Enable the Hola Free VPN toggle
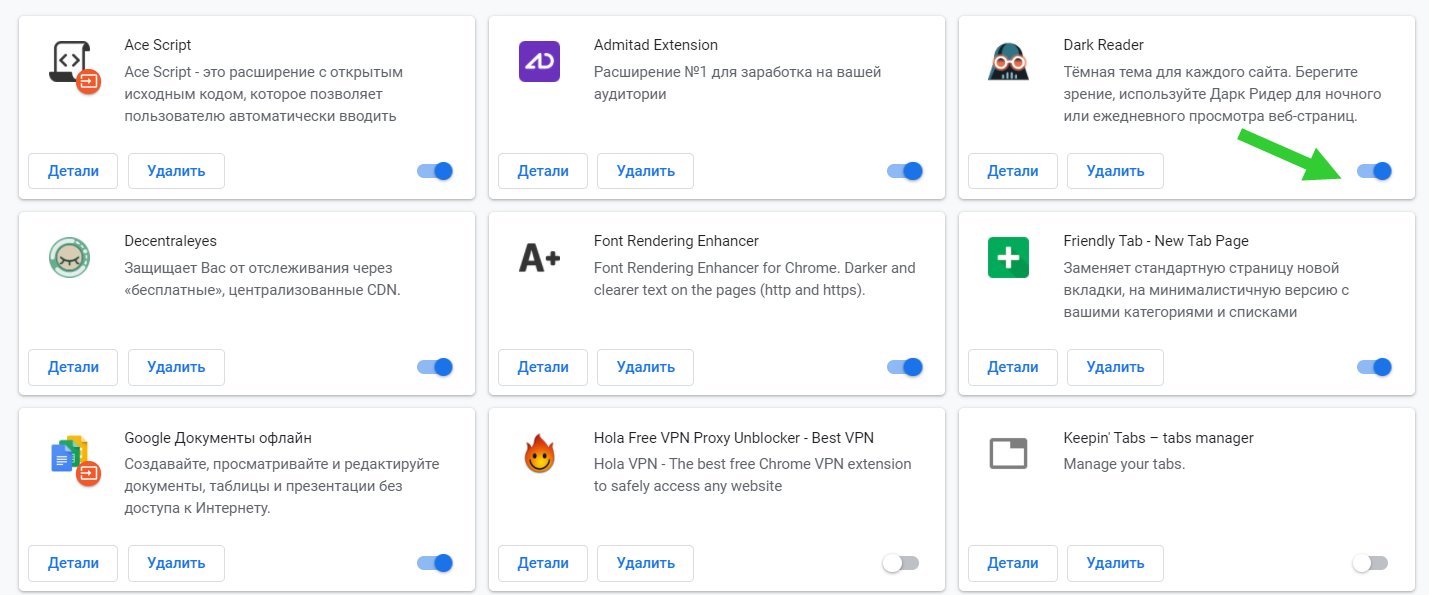Viewport: 1429px width, 595px height. [900, 563]
